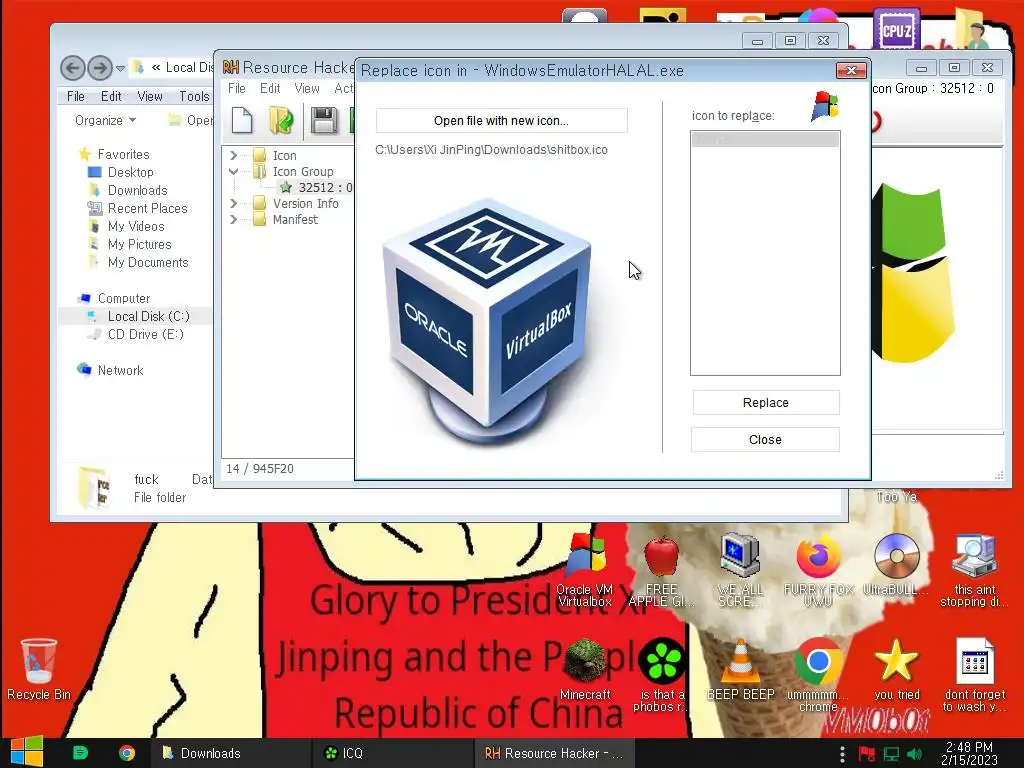Open the File menu in Resource Hacker
This screenshot has height=768, width=1024.
(x=236, y=88)
